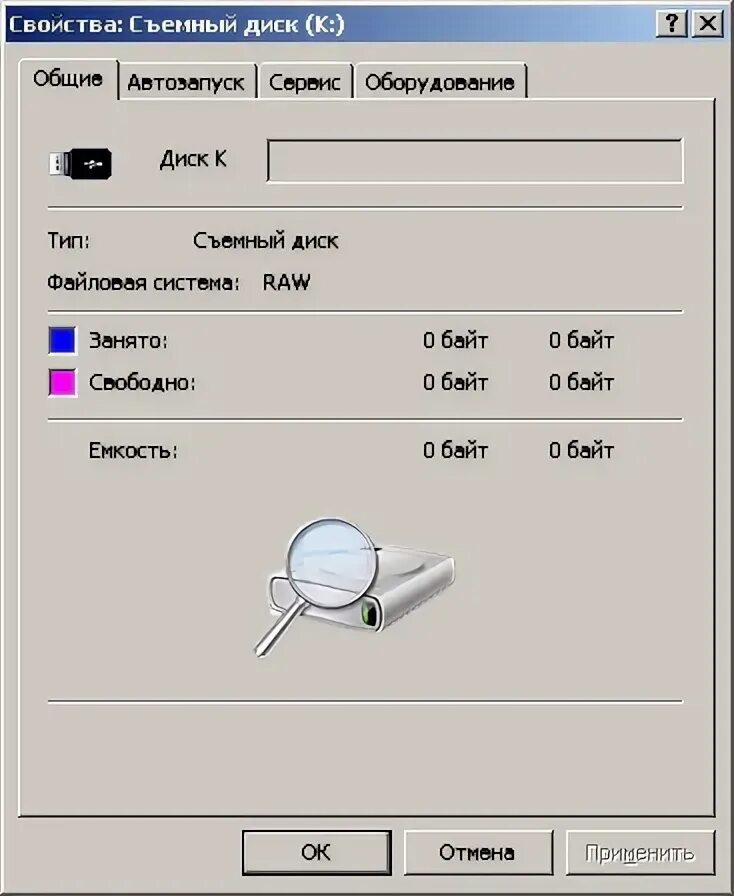Click the blue Занято color swatch
This screenshot has height=896, width=734.
(62, 341)
